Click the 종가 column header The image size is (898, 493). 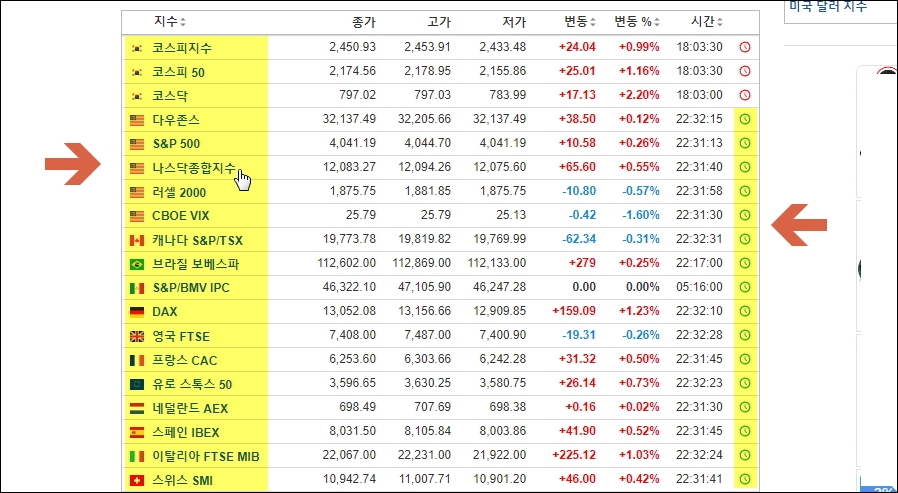pyautogui.click(x=364, y=22)
